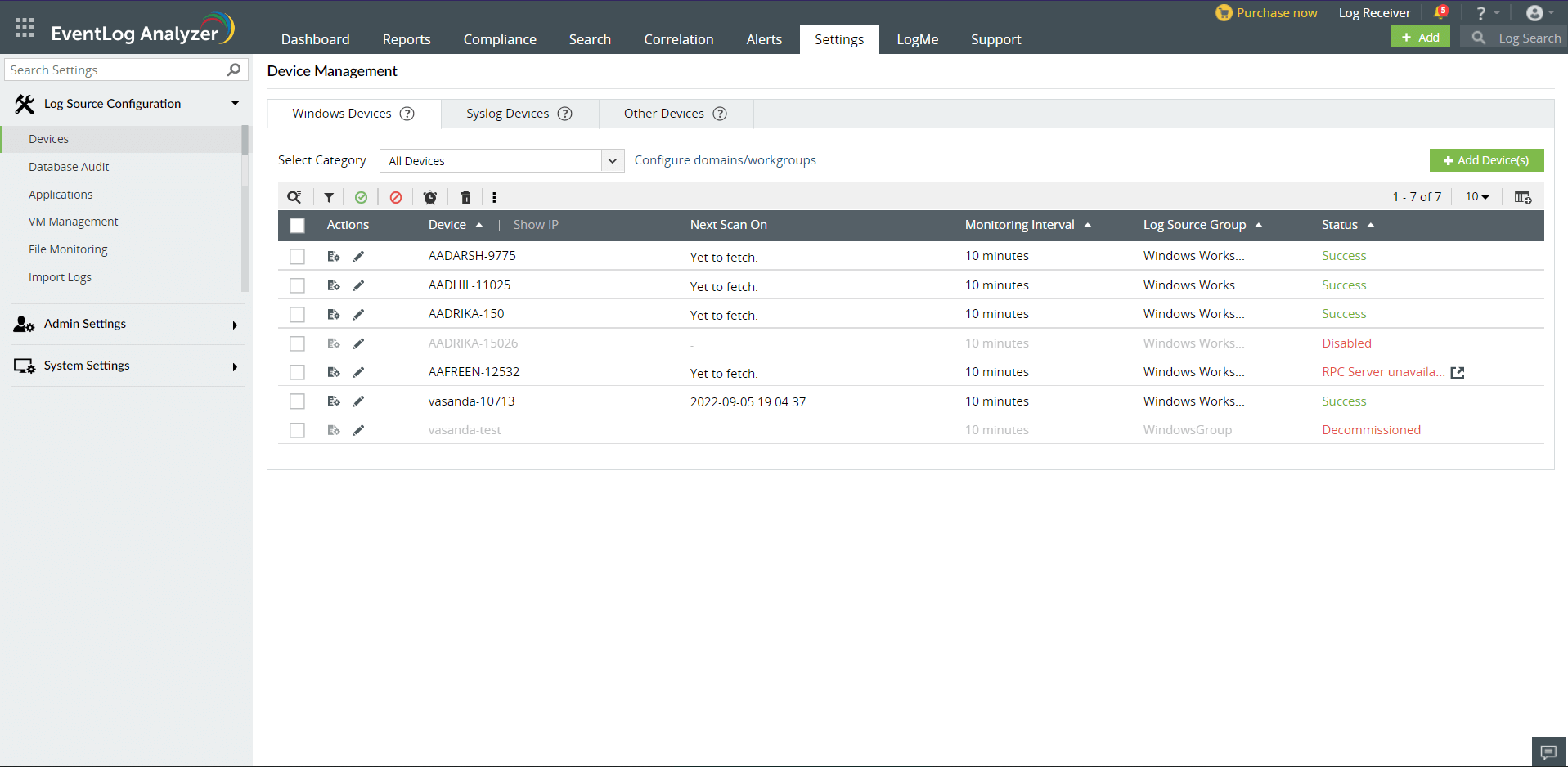Open the filter options
Image resolution: width=1568 pixels, height=767 pixels.
tap(329, 197)
